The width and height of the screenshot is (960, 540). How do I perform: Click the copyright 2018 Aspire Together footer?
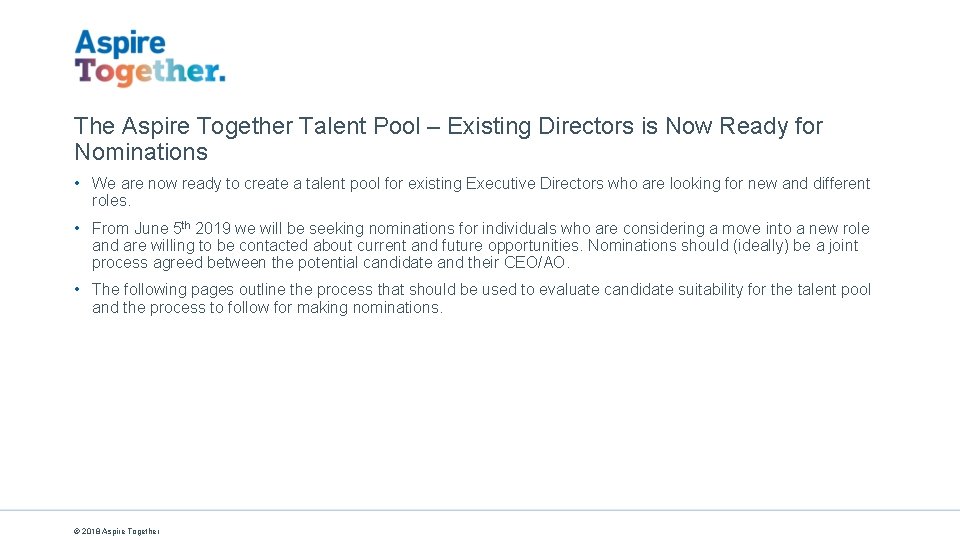(x=116, y=531)
